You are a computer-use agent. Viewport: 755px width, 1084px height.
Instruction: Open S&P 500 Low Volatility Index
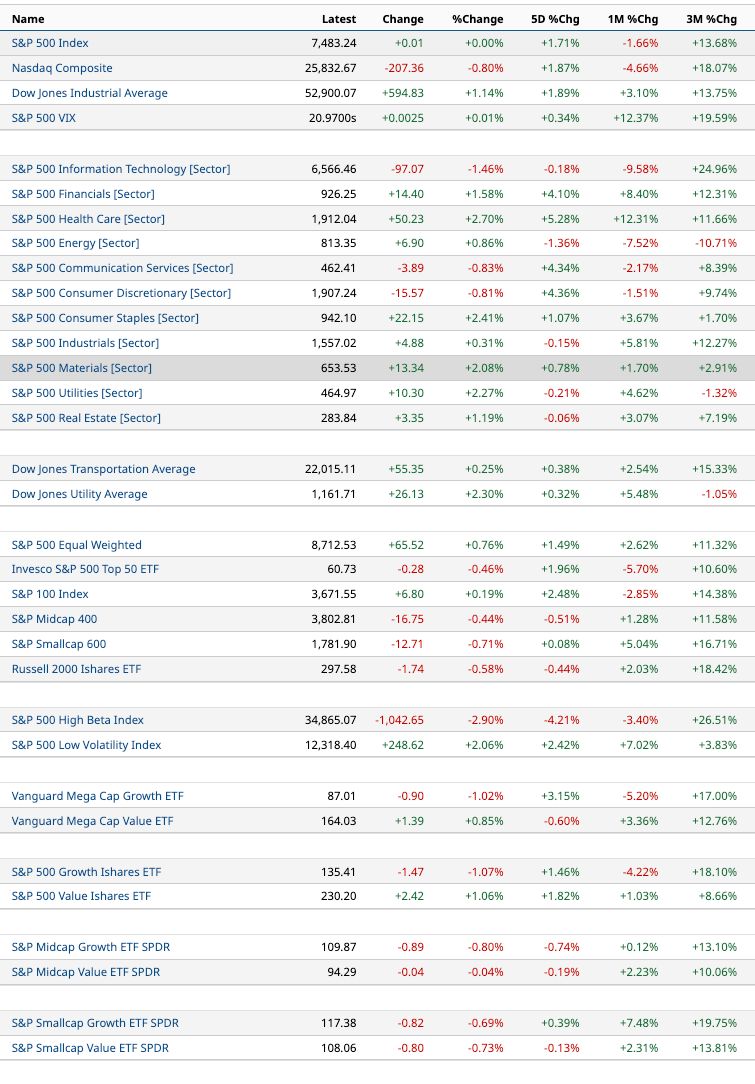tap(86, 745)
